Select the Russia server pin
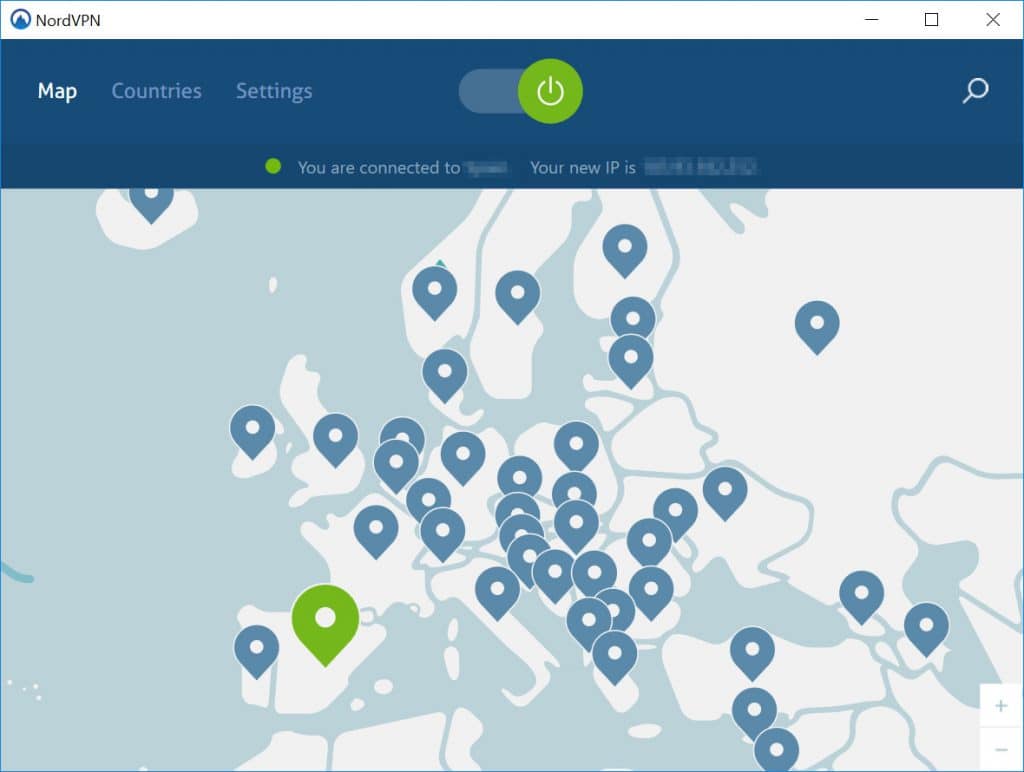Screen dimensions: 1024x772 [x=816, y=322]
